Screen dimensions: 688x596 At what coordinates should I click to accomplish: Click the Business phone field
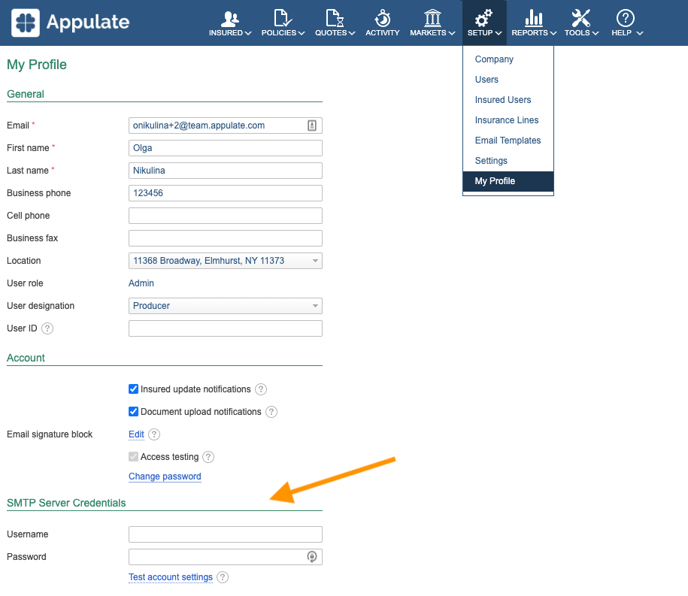click(x=225, y=193)
